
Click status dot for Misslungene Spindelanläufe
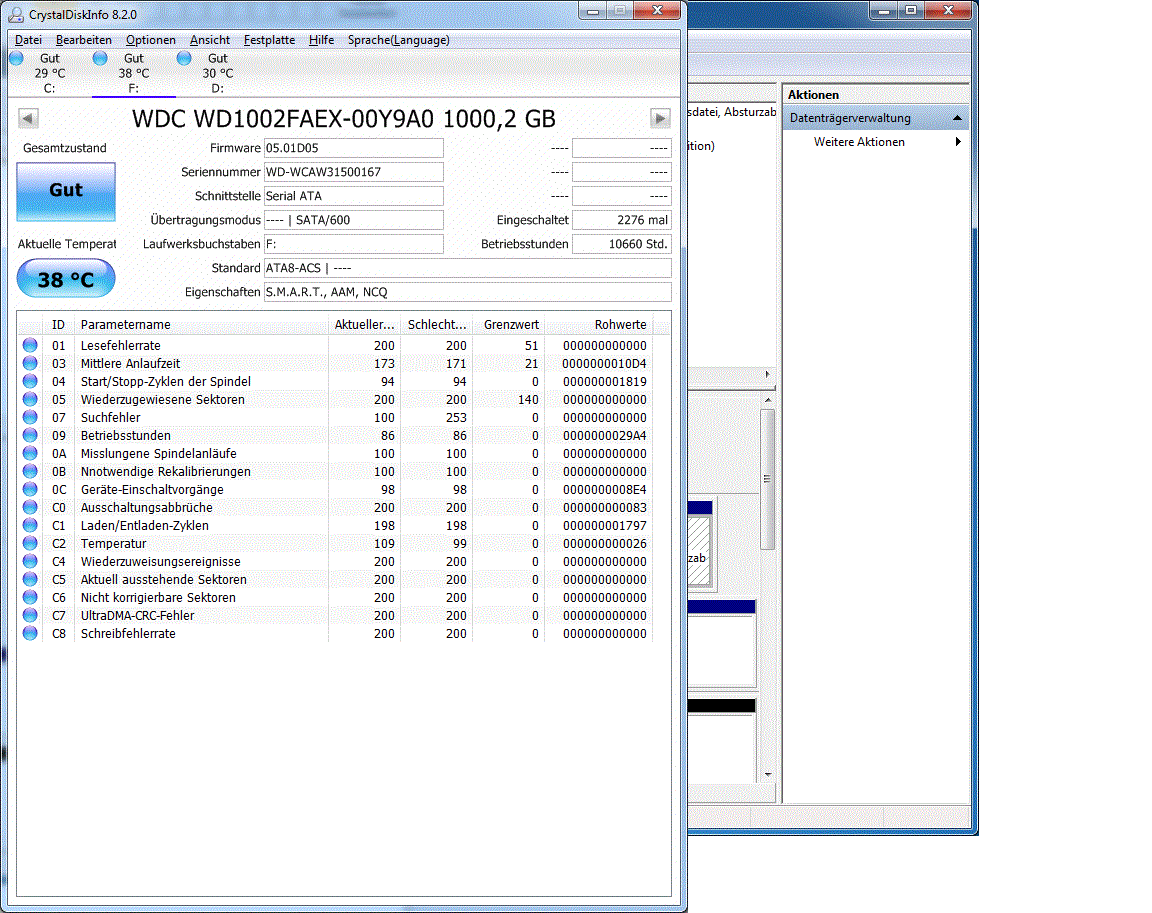(x=30, y=453)
